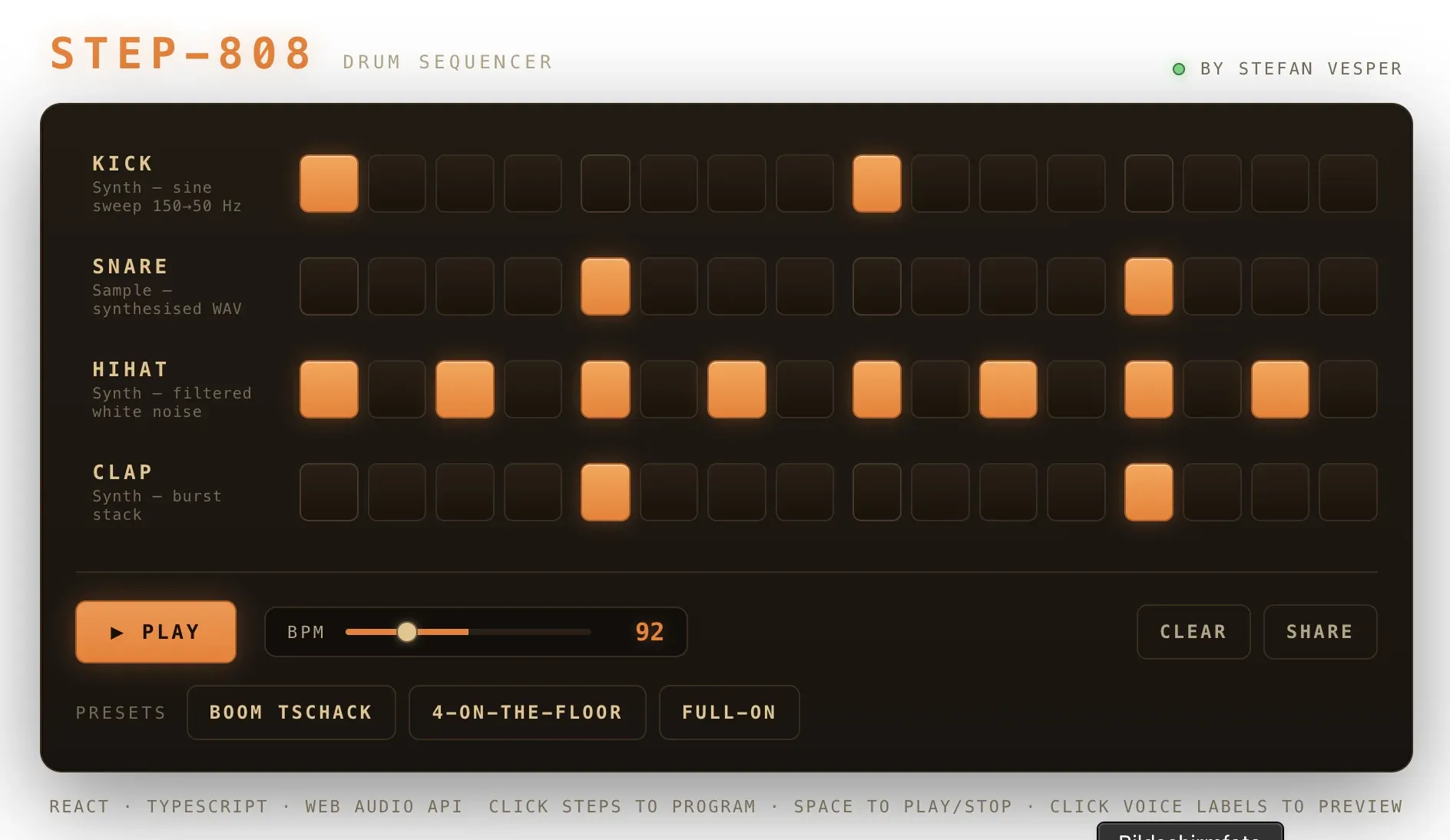Enable Hihat step 4
The image size is (1450, 840).
pyautogui.click(x=533, y=389)
